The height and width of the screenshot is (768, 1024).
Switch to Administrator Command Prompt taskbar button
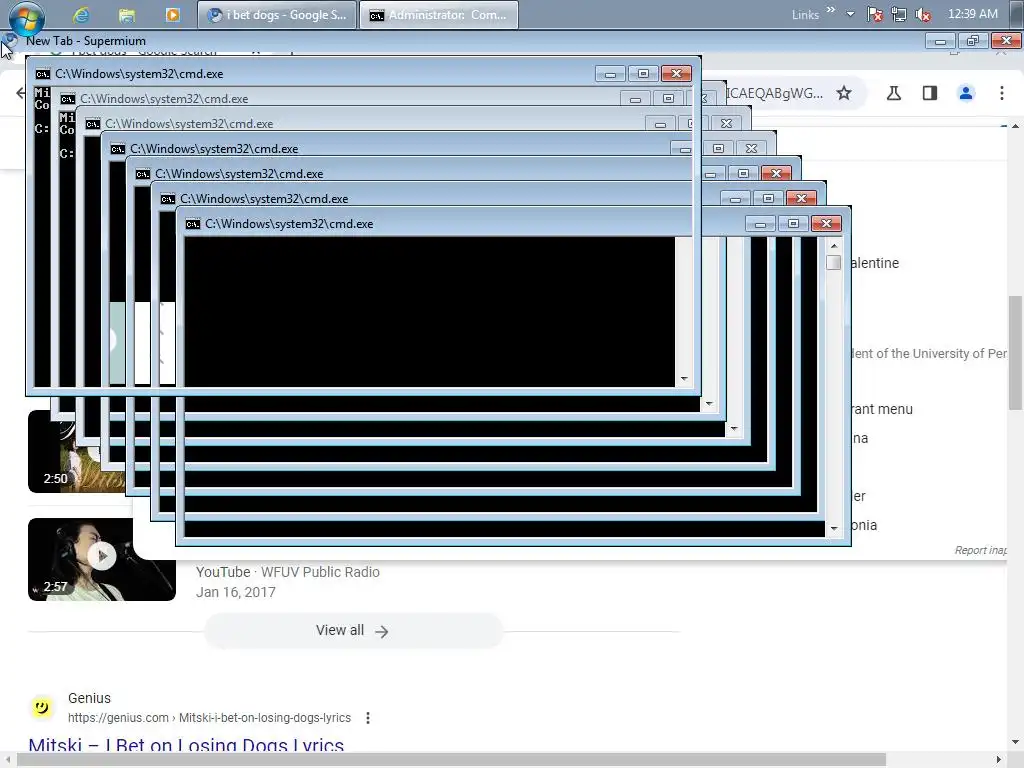pos(439,14)
